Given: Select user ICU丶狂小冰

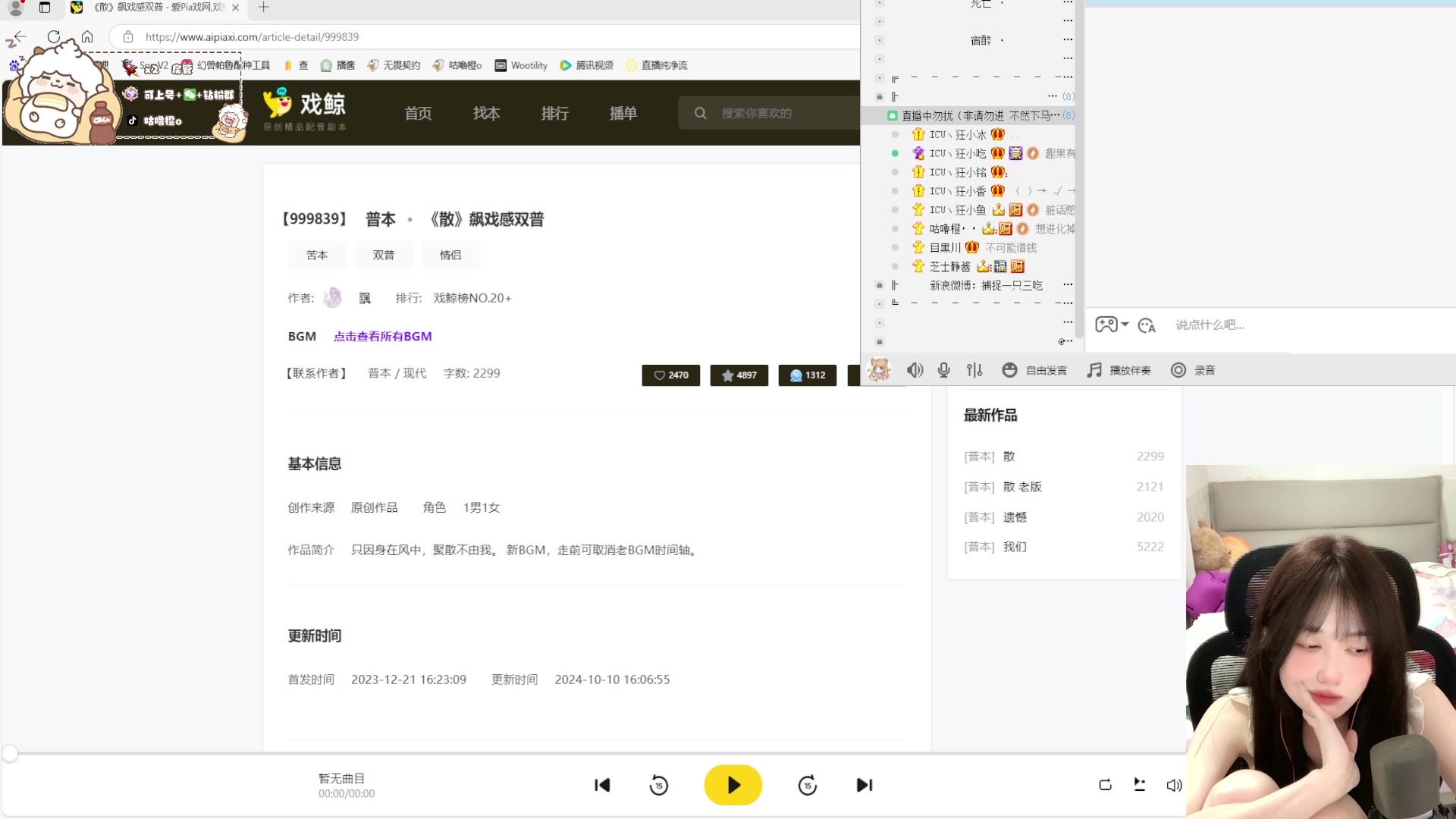Looking at the screenshot, I should point(958,134).
